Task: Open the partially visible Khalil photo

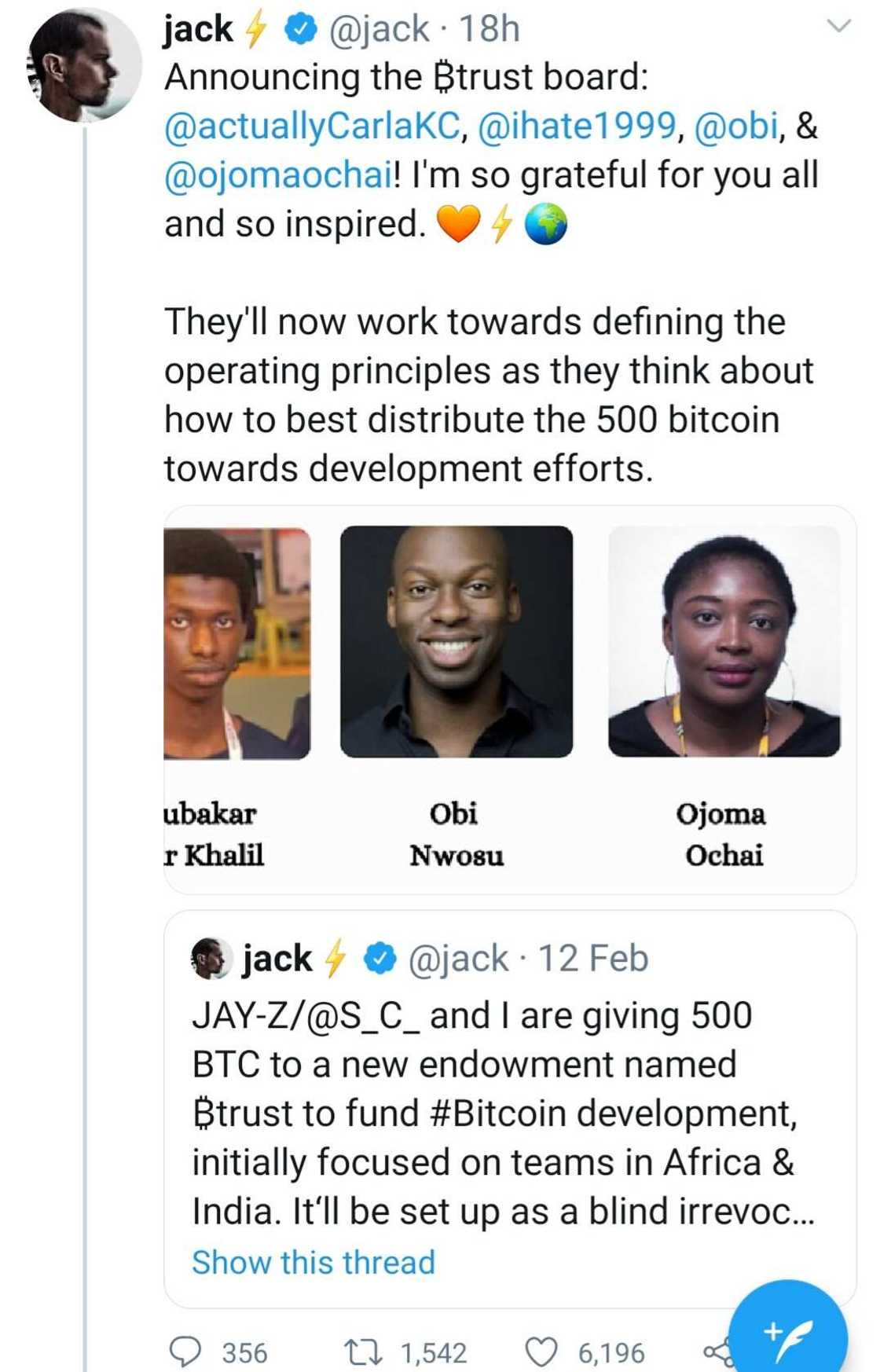Action: pyautogui.click(x=236, y=643)
